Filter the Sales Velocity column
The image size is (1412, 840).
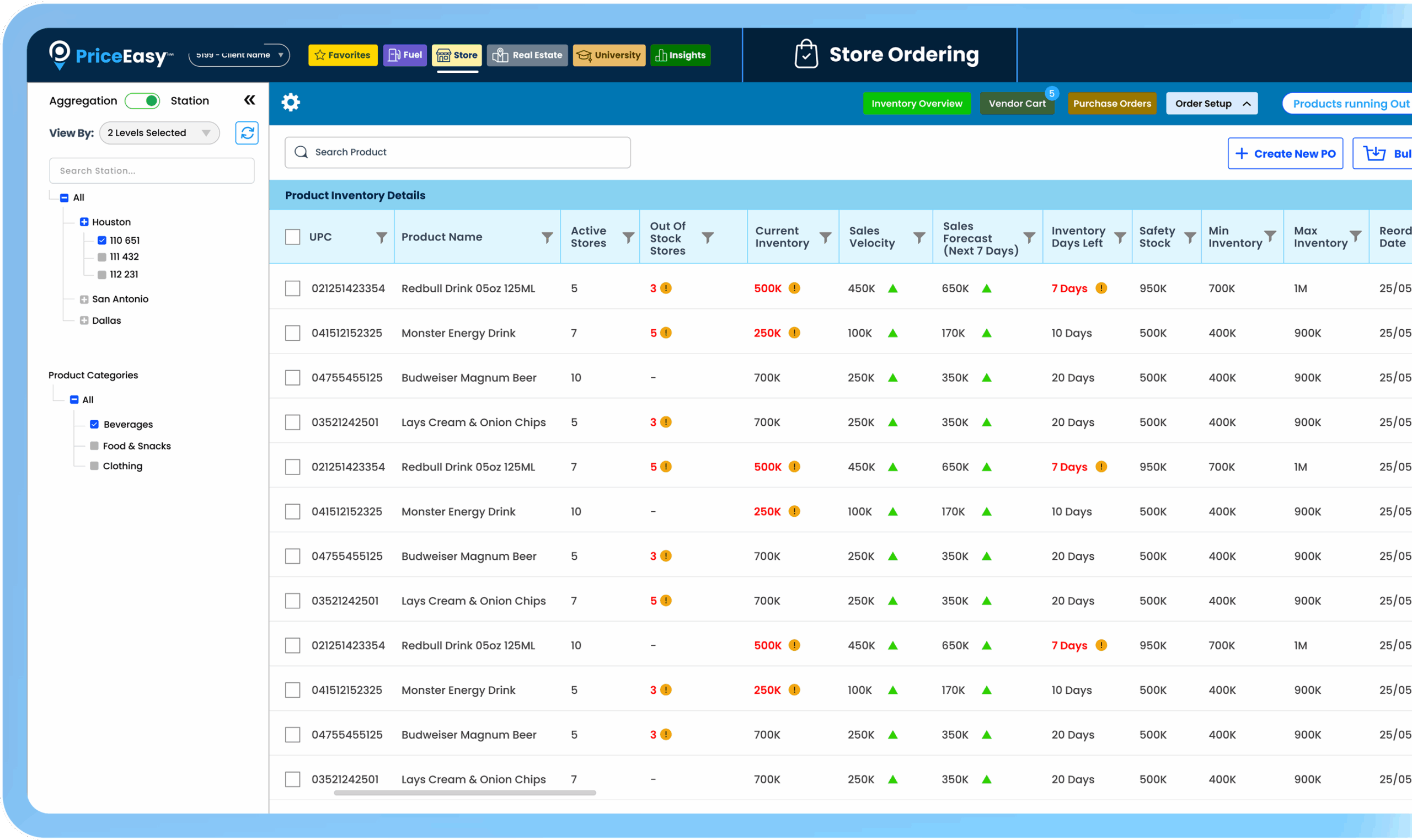919,237
